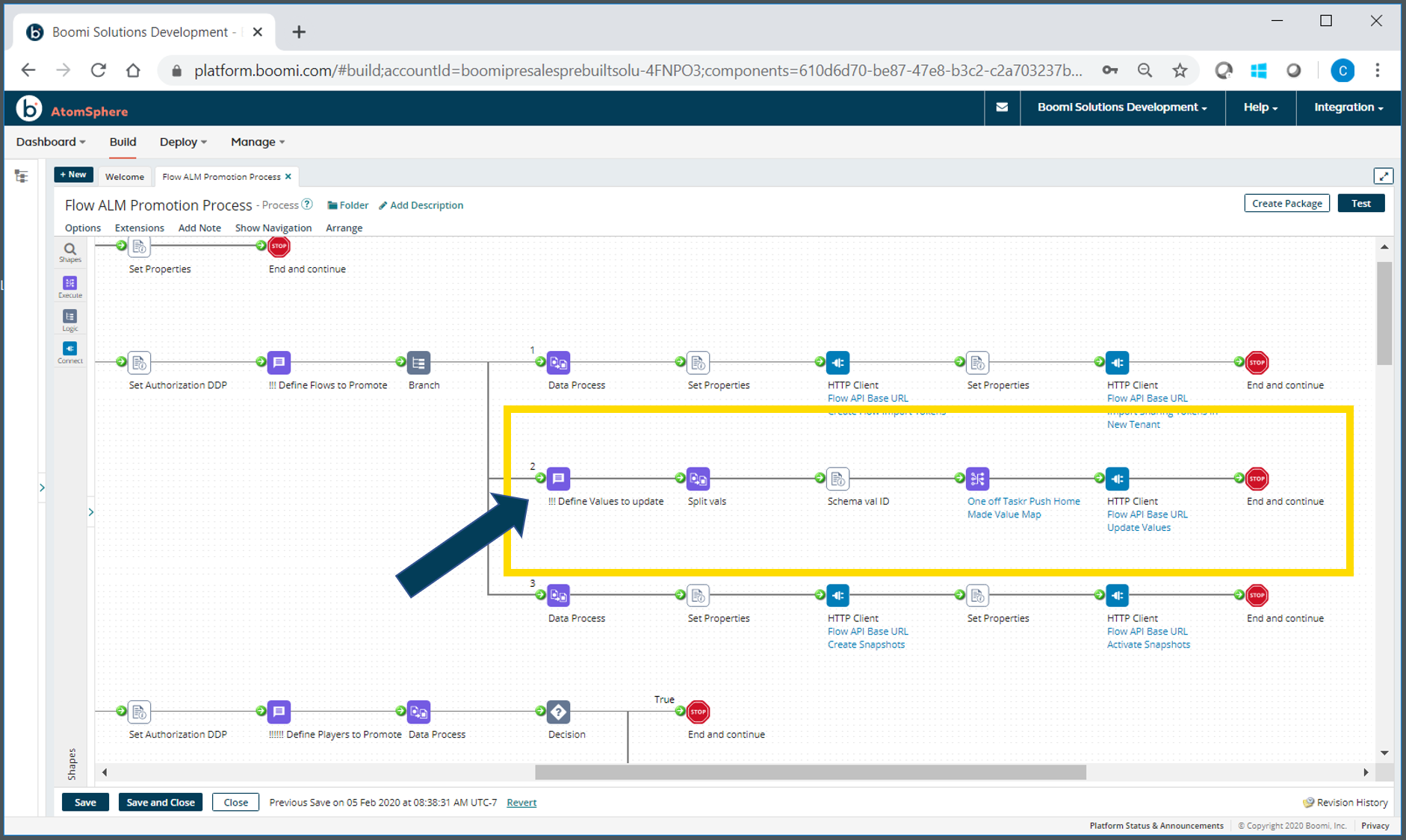Select the Data Process shape on branch 3
The image size is (1406, 840).
(x=558, y=595)
